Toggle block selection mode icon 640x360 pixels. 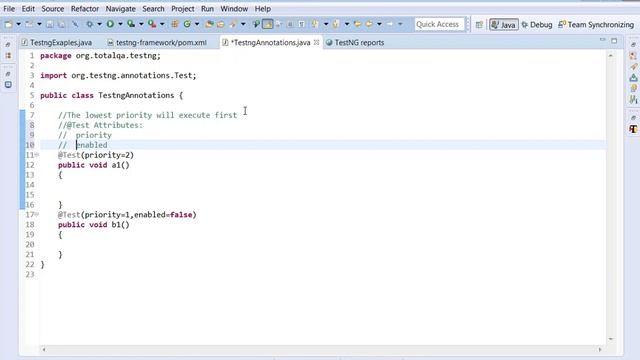click(290, 24)
